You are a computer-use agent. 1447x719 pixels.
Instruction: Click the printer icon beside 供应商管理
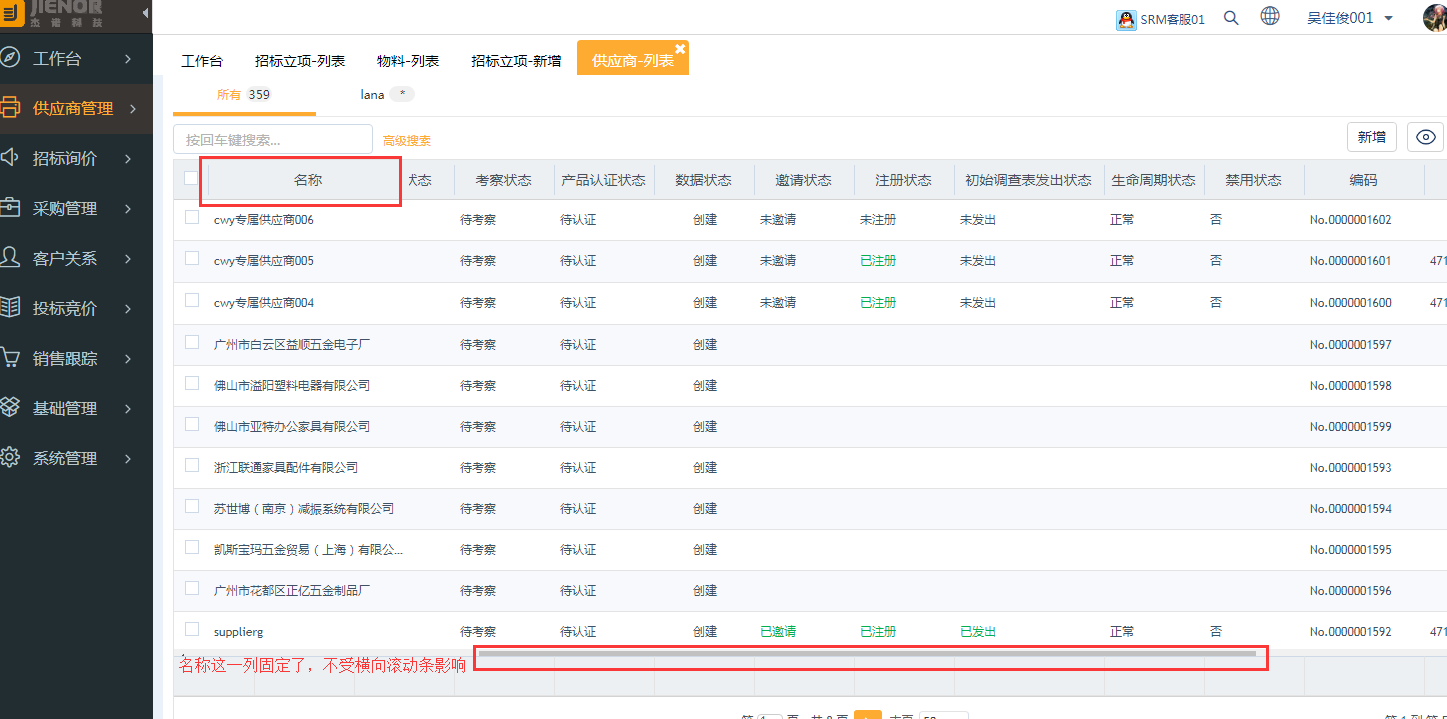(9, 108)
